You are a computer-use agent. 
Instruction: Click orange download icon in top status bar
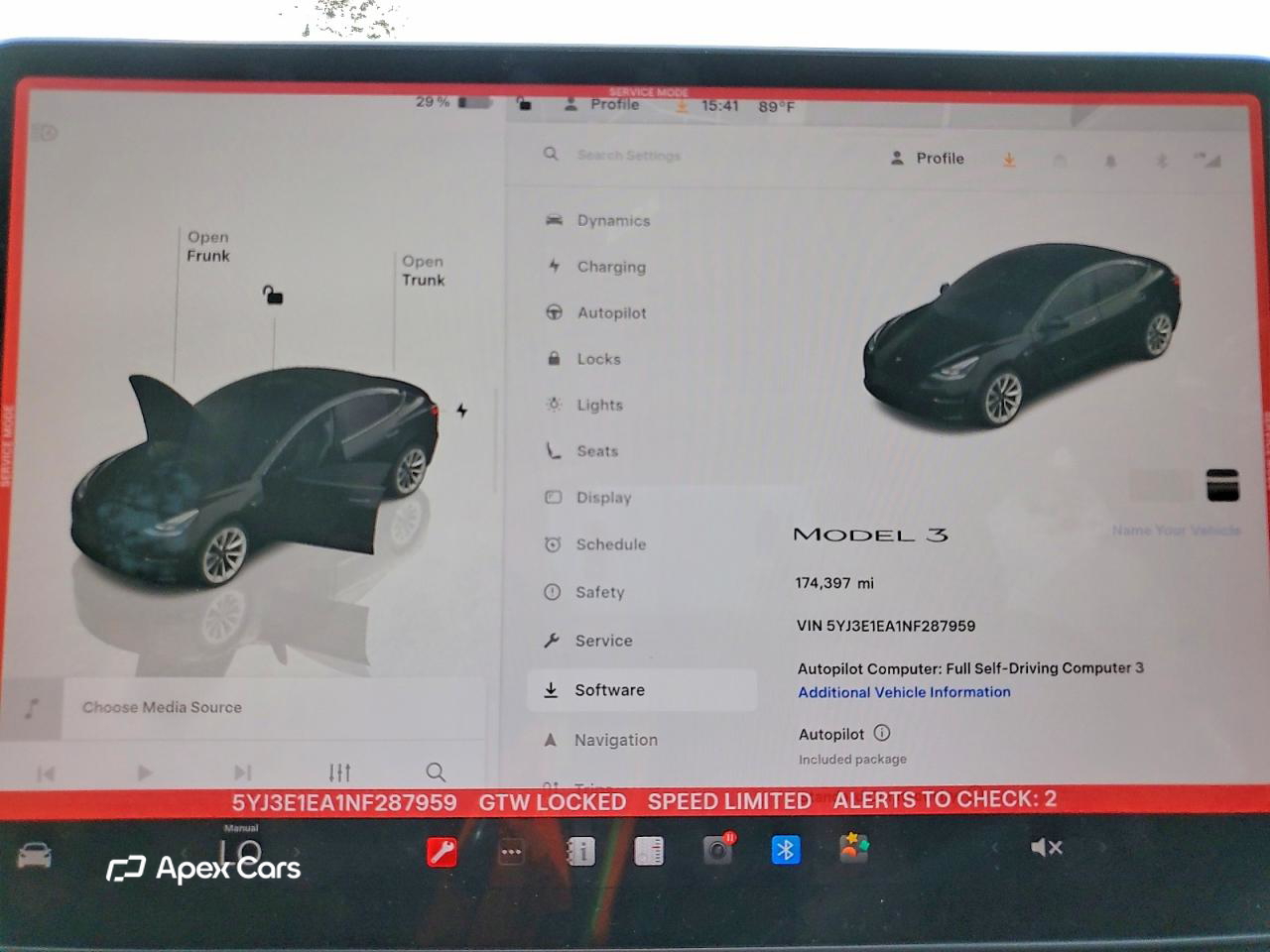682,105
